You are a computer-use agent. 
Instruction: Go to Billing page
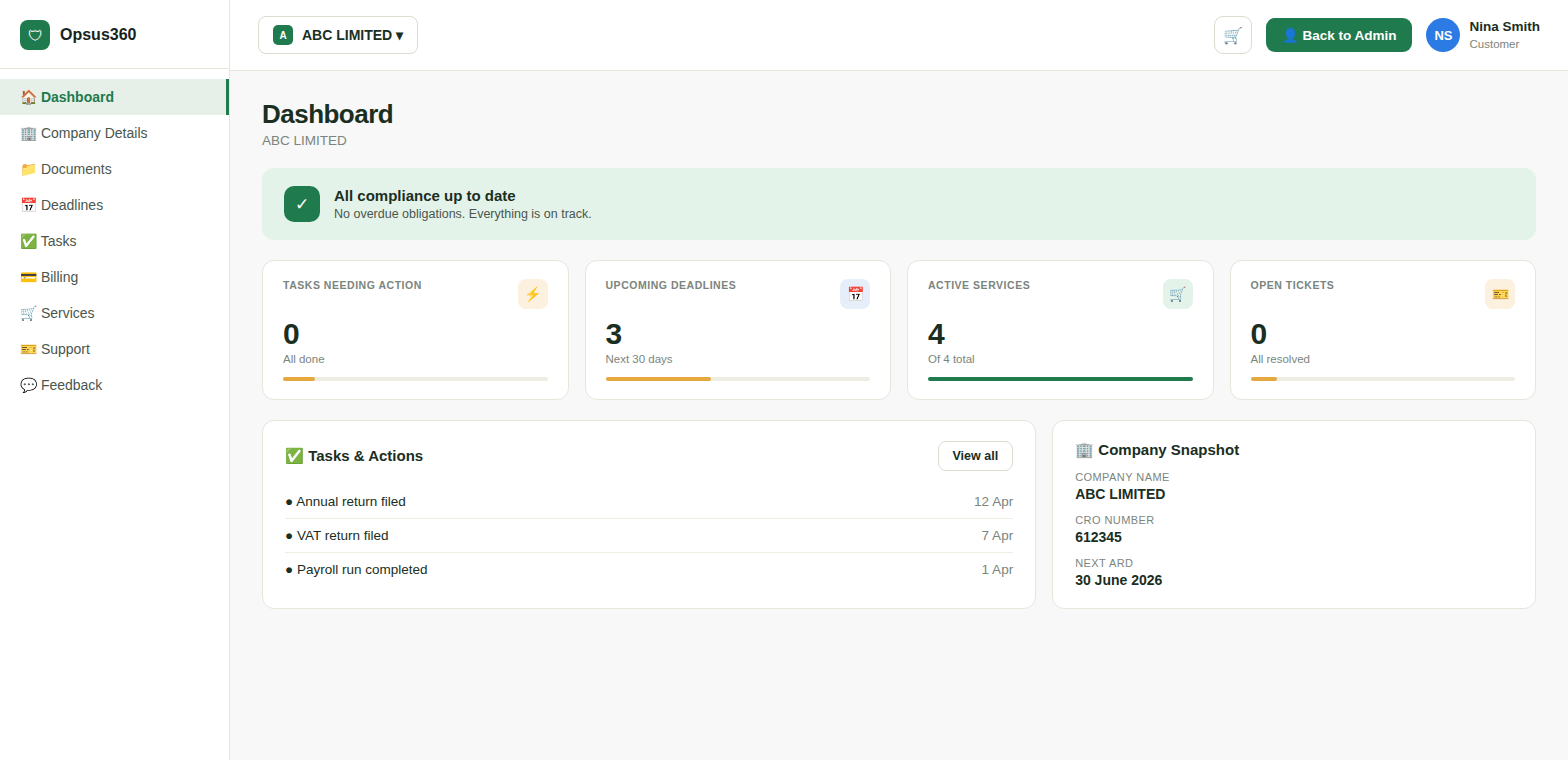point(114,277)
